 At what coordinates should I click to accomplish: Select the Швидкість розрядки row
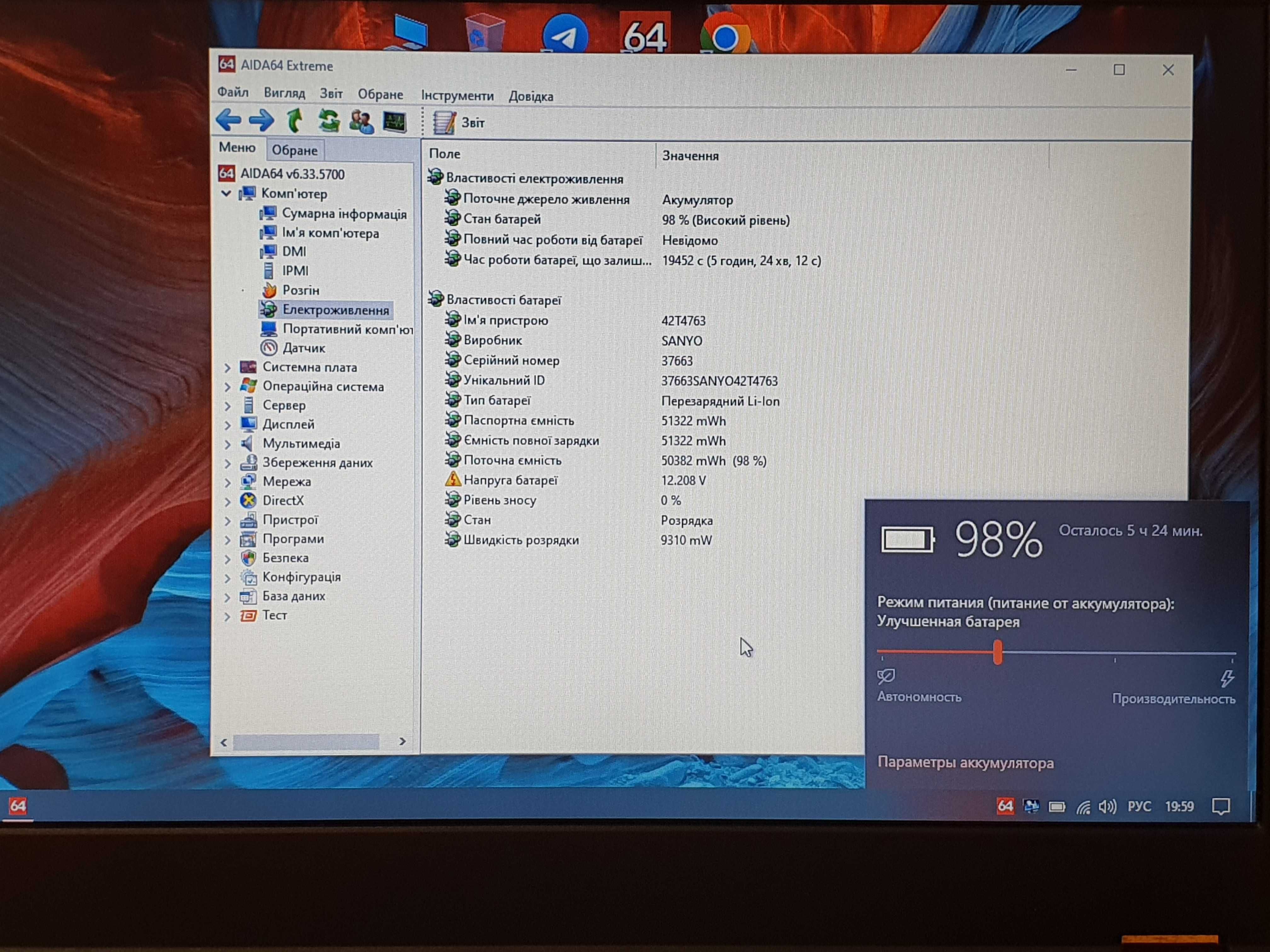tap(578, 540)
